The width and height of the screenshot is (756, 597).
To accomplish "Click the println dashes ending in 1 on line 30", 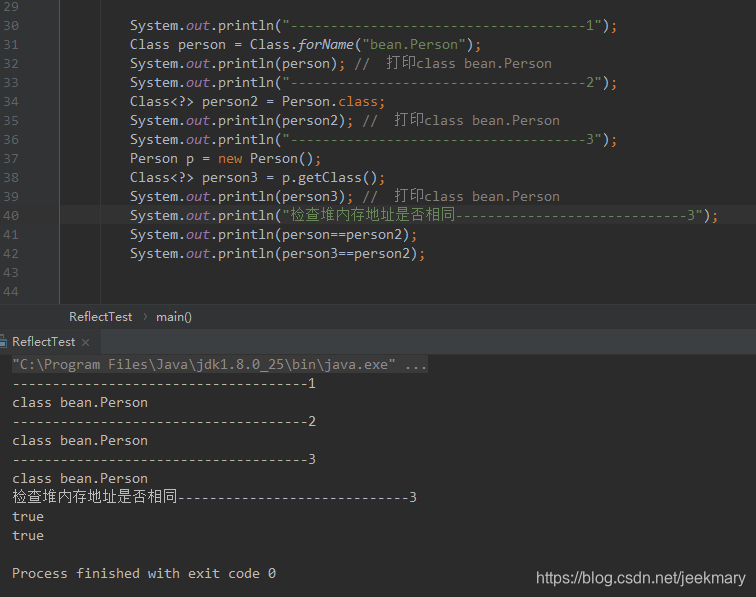I will click(373, 26).
